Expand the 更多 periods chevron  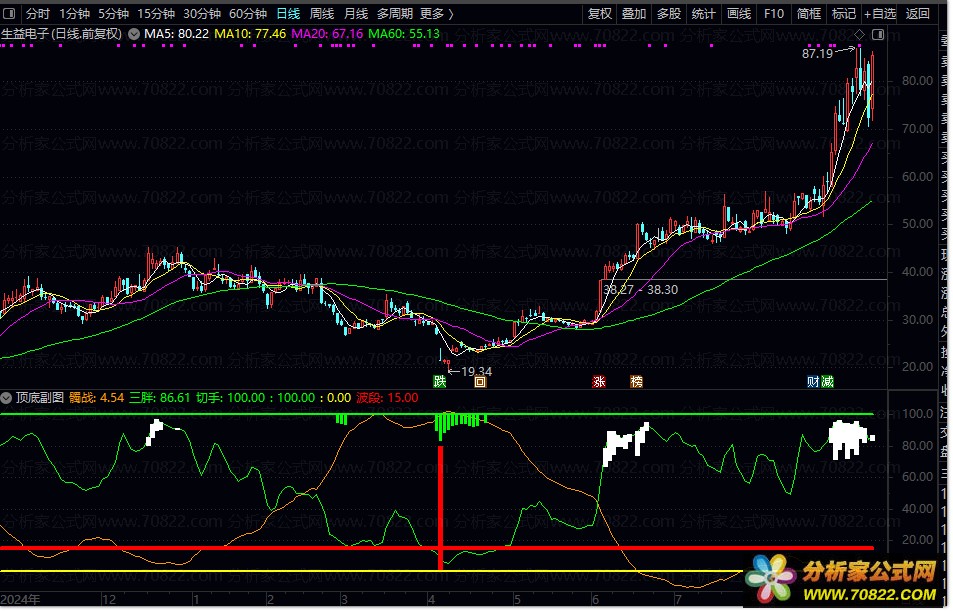450,13
